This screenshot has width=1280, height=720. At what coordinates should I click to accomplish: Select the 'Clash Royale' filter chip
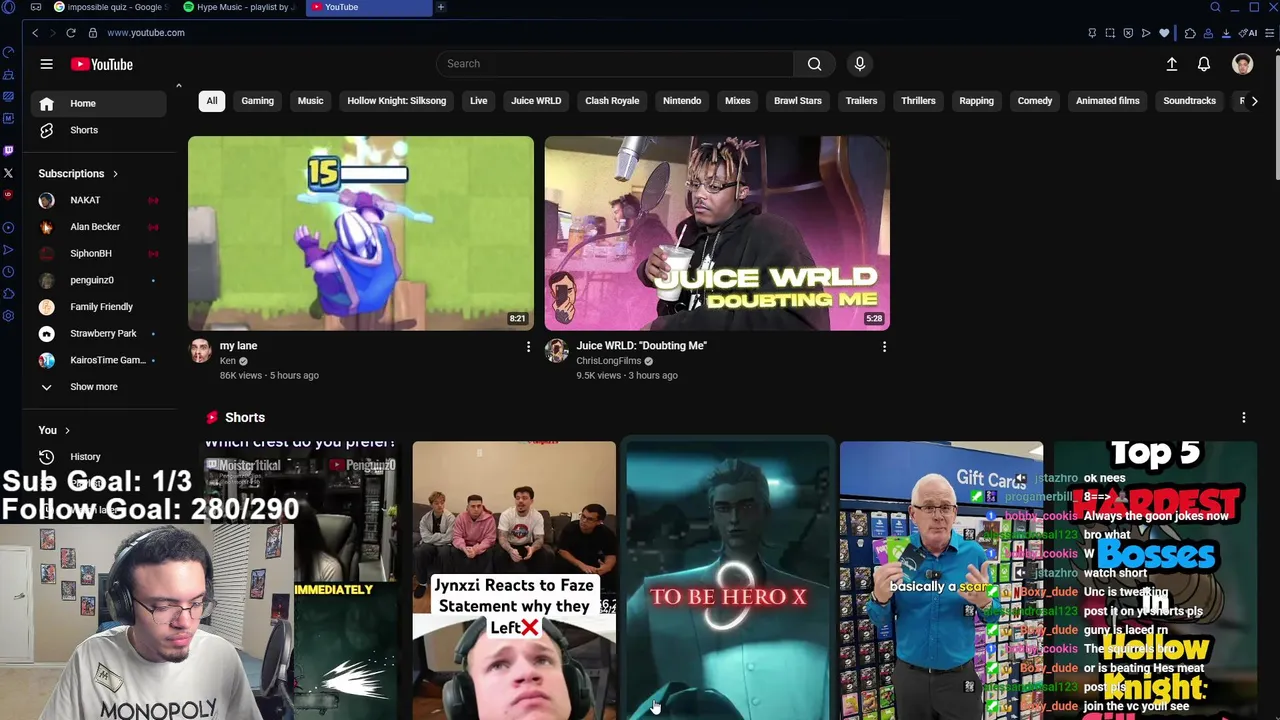tap(612, 101)
